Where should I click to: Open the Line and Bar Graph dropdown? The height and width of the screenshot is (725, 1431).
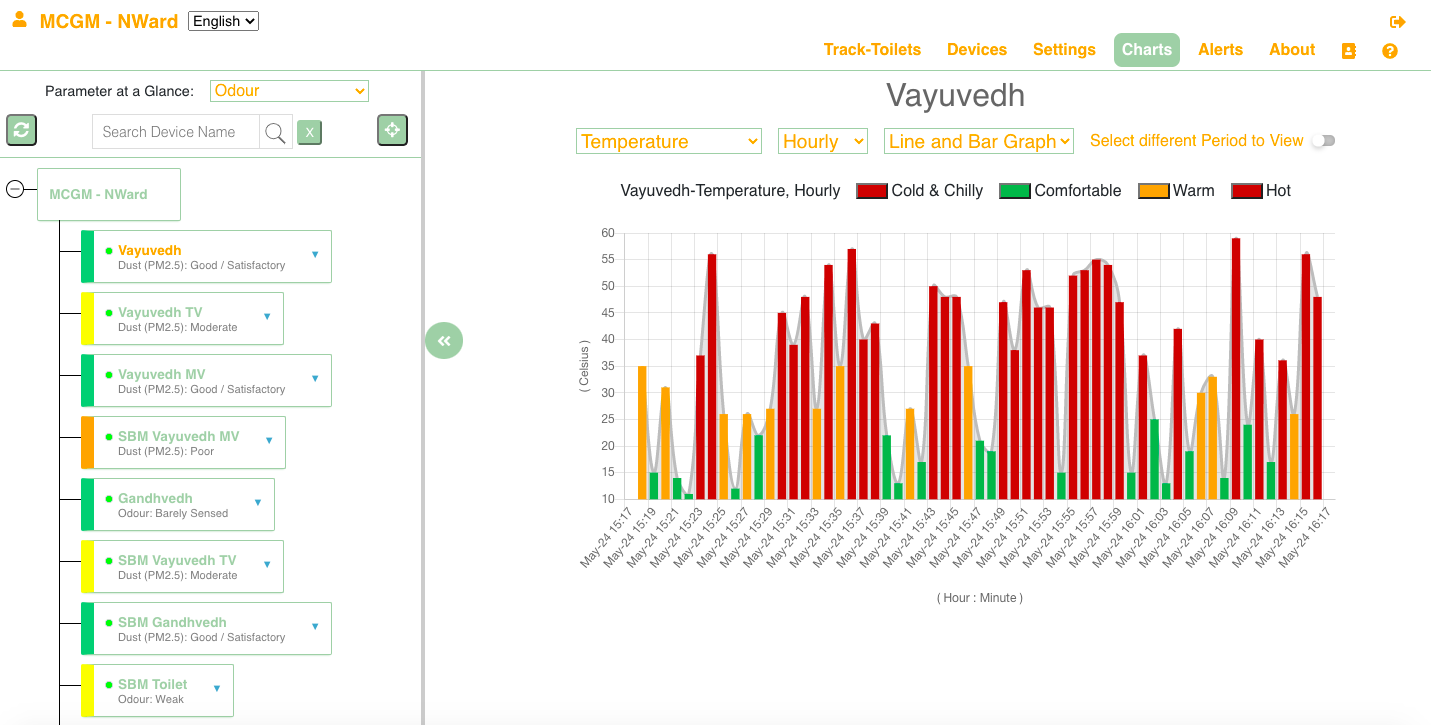[x=979, y=141]
